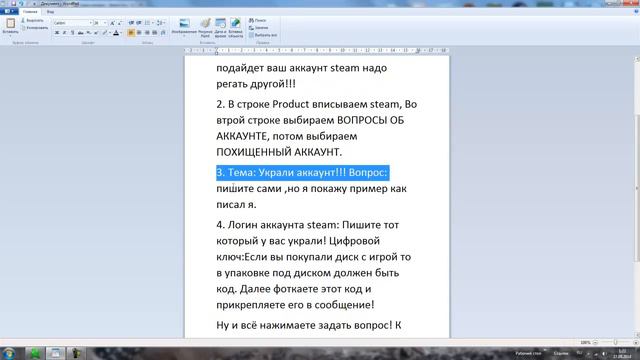Click the volume icon in system tray
Viewport: 640px width, 360px height.
click(604, 354)
